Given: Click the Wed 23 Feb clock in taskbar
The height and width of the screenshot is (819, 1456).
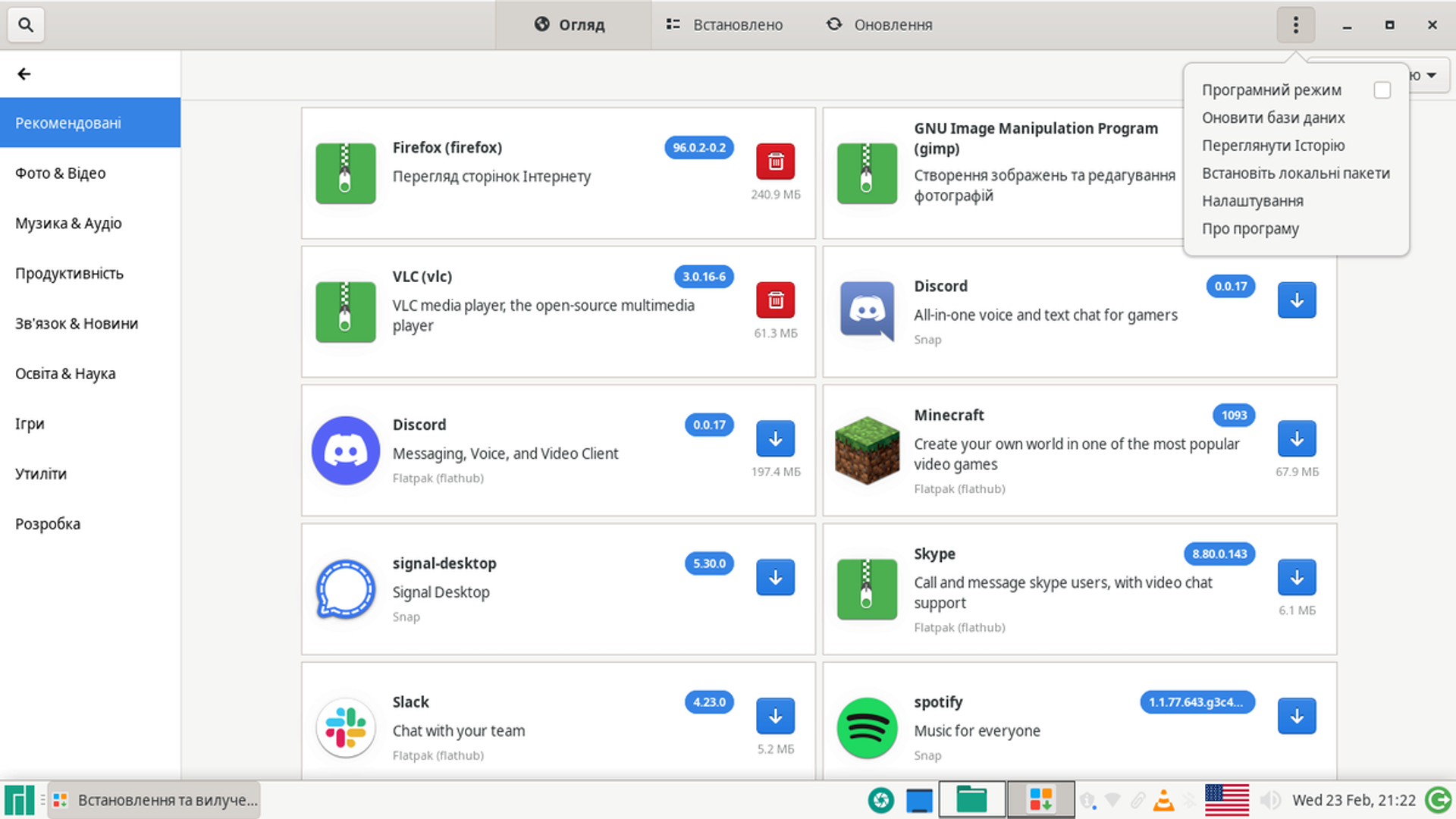Looking at the screenshot, I should tap(1354, 800).
